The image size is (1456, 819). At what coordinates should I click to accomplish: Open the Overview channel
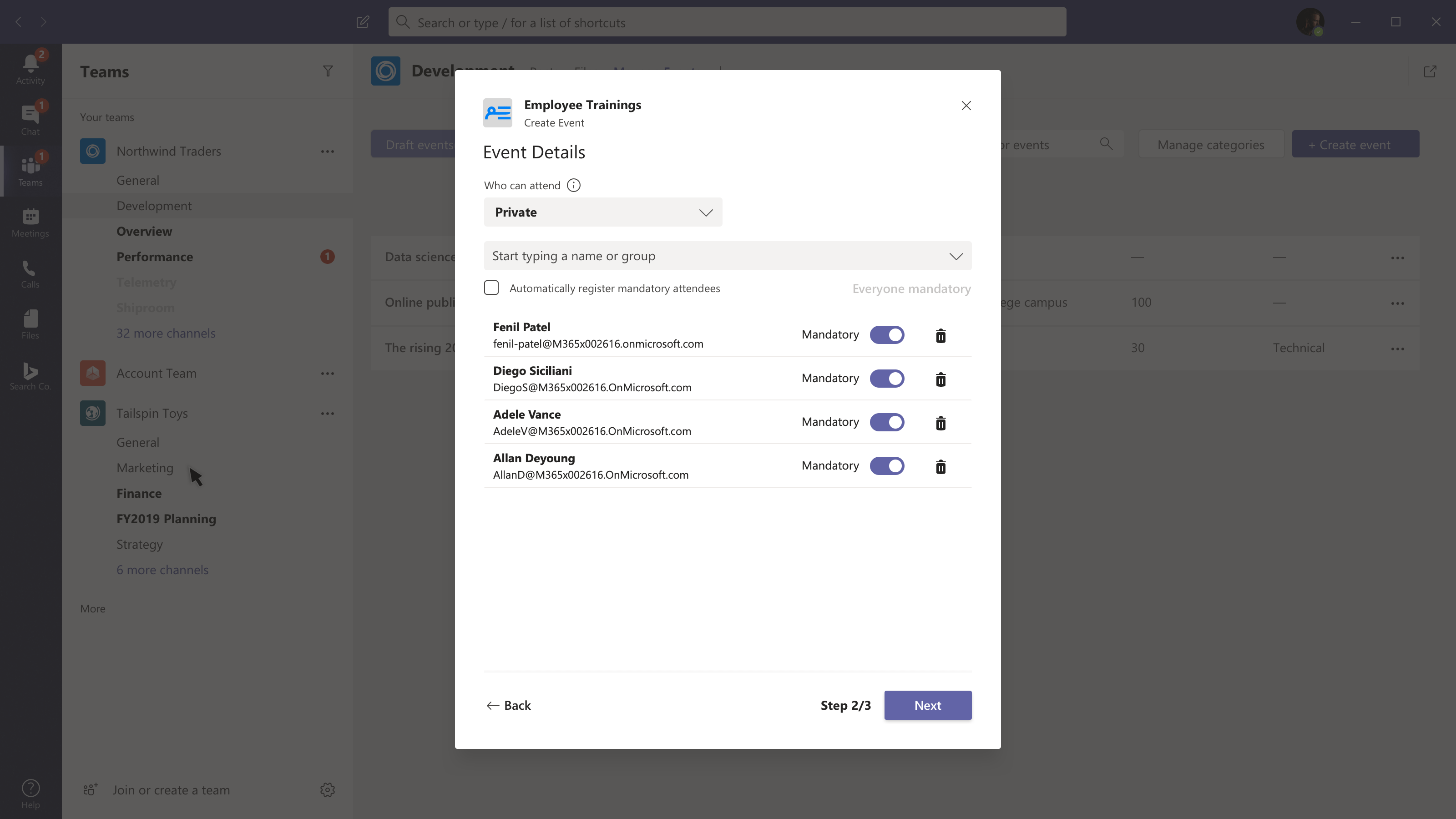[144, 231]
